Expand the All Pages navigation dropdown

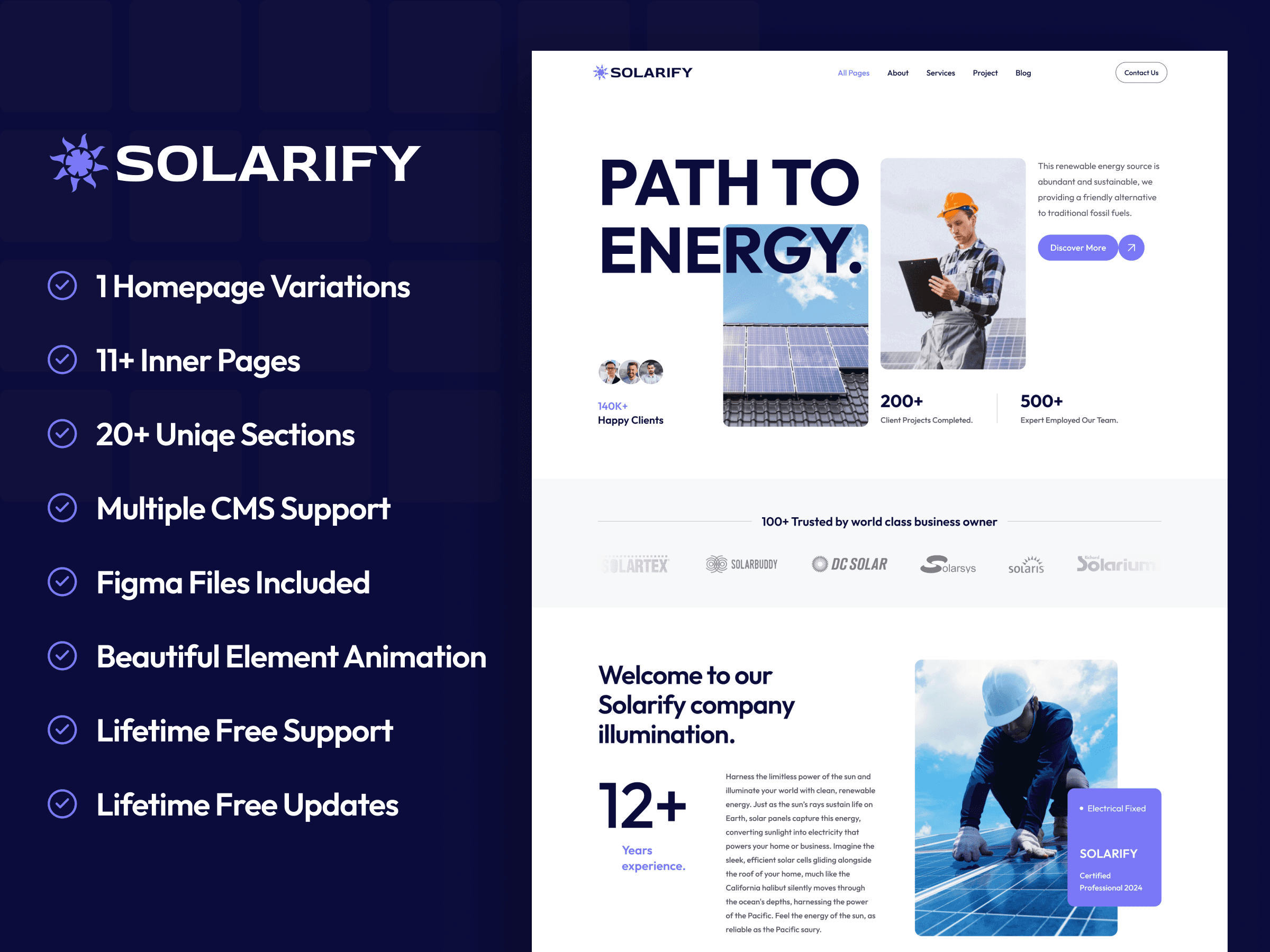click(852, 72)
